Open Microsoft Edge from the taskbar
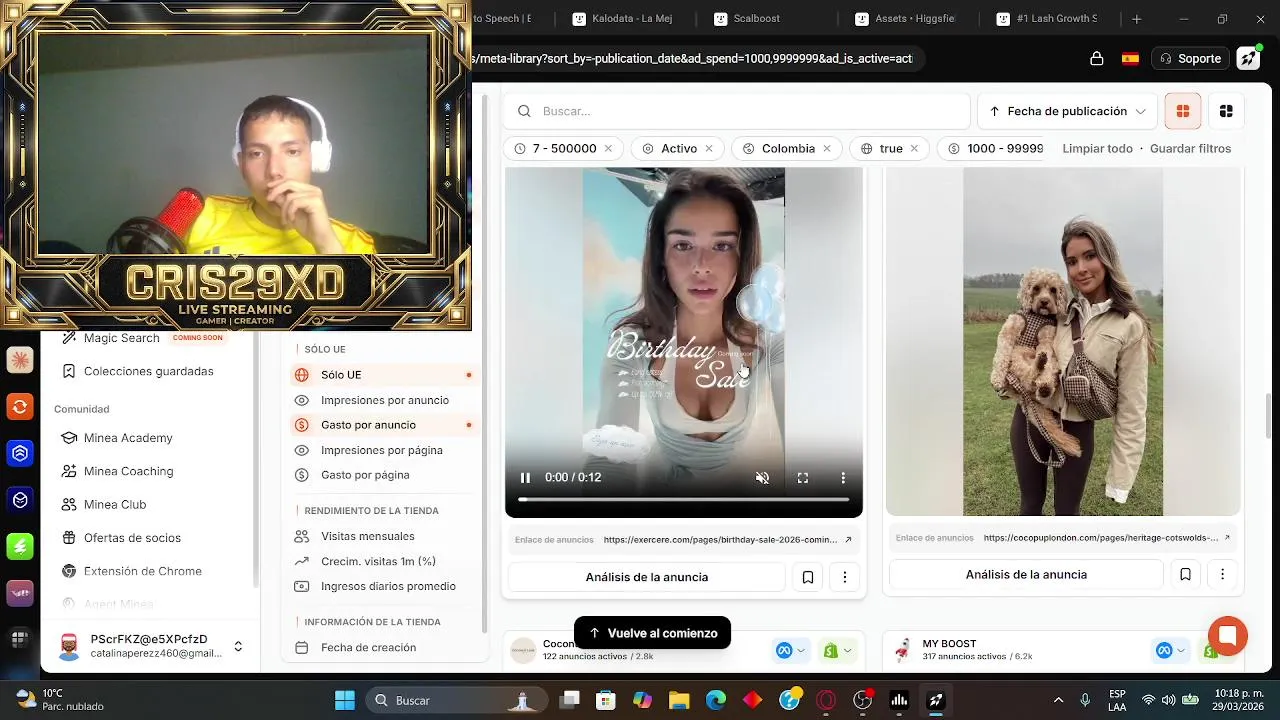The width and height of the screenshot is (1280, 720). 716,700
